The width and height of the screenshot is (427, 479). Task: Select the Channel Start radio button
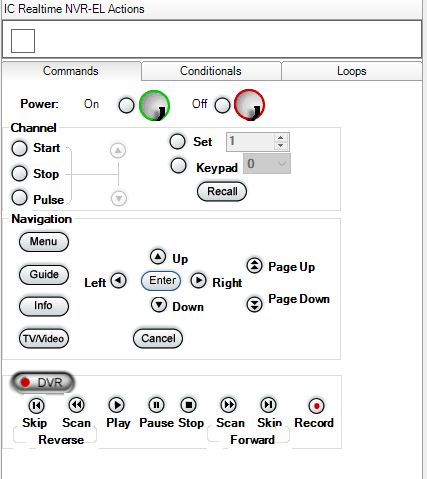point(19,148)
